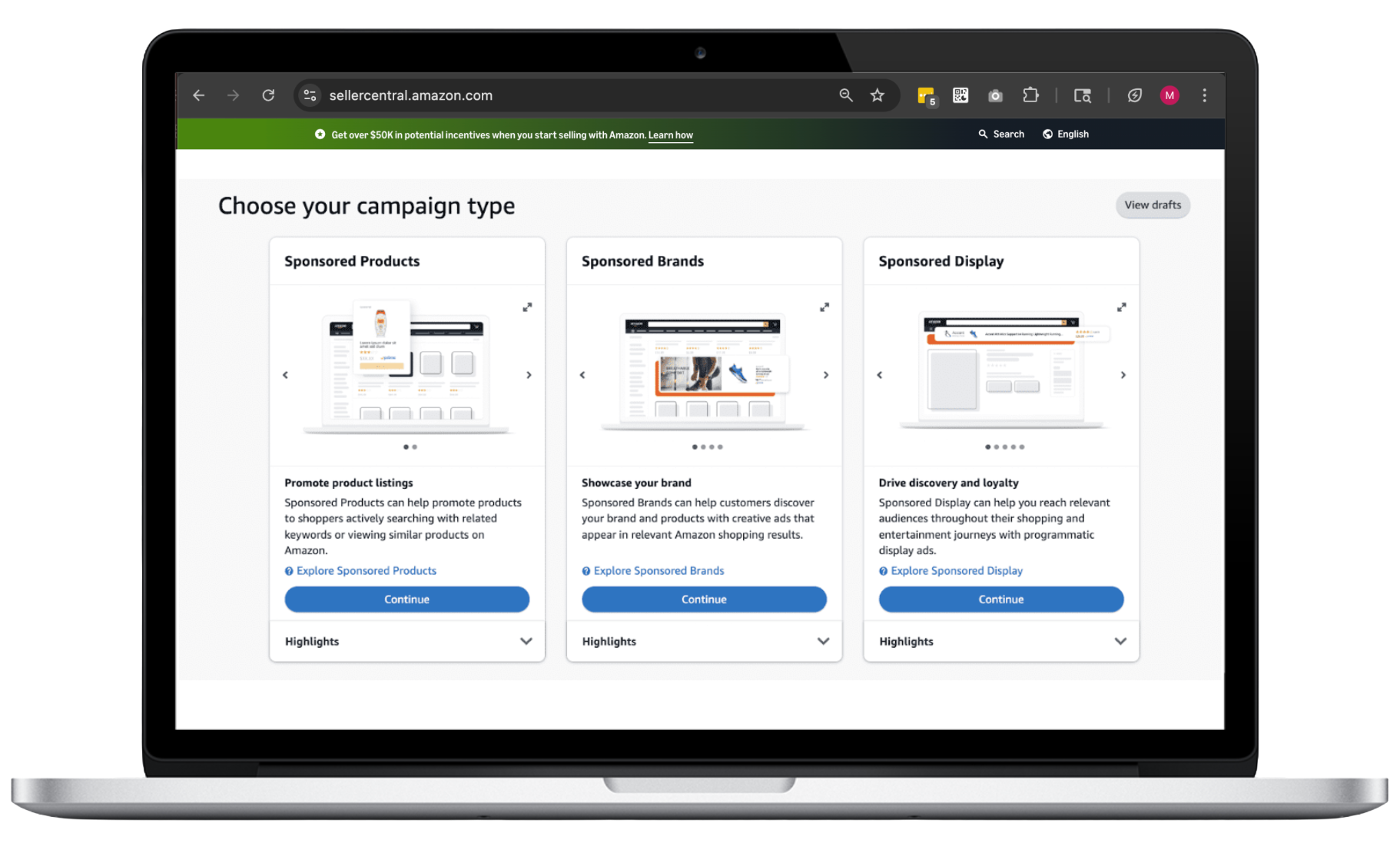This screenshot has width=1400, height=853.
Task: Open the browser extensions puzzle icon
Action: coord(1030,95)
